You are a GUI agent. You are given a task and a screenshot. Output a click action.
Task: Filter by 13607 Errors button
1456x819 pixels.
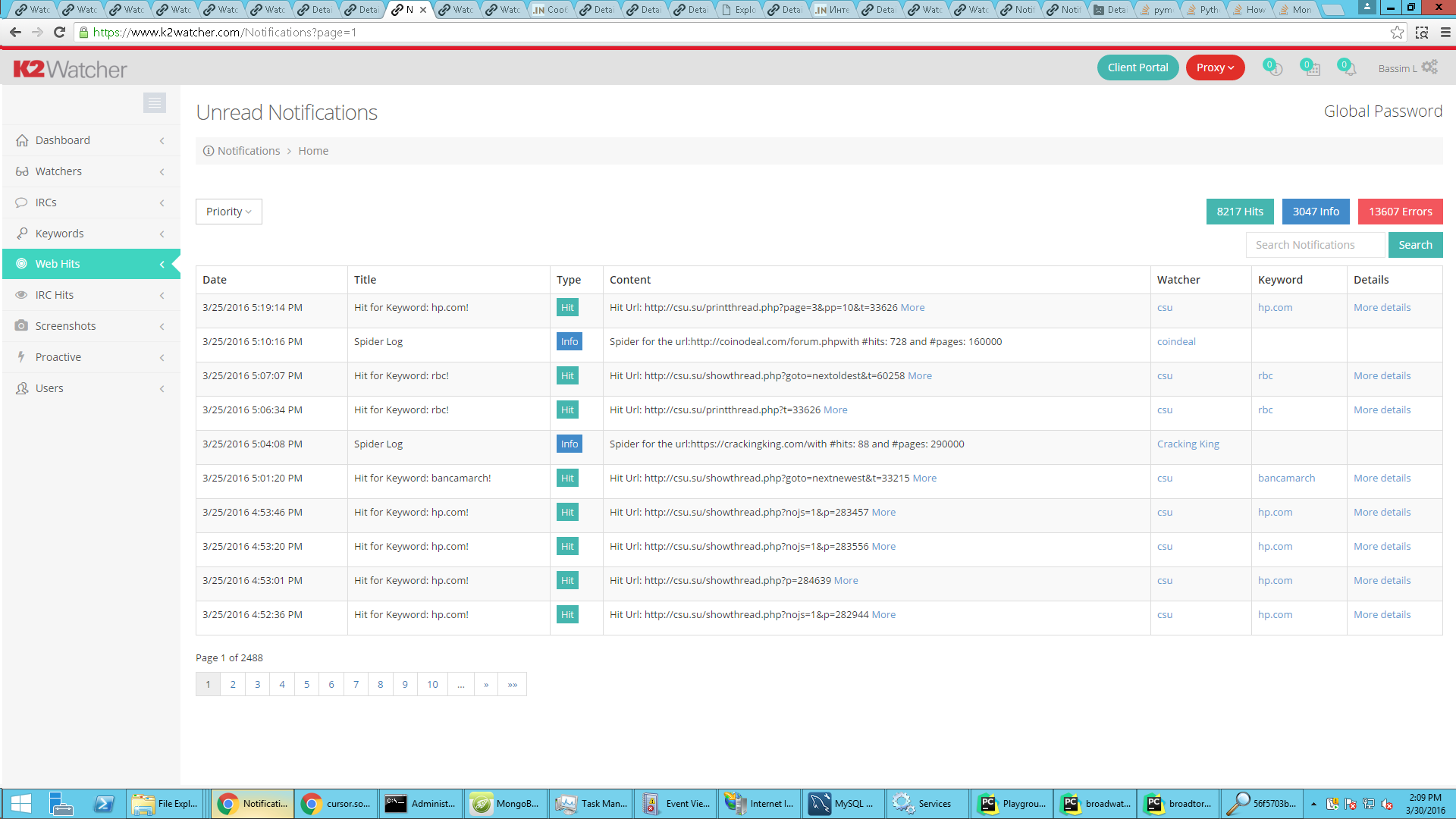tap(1400, 212)
